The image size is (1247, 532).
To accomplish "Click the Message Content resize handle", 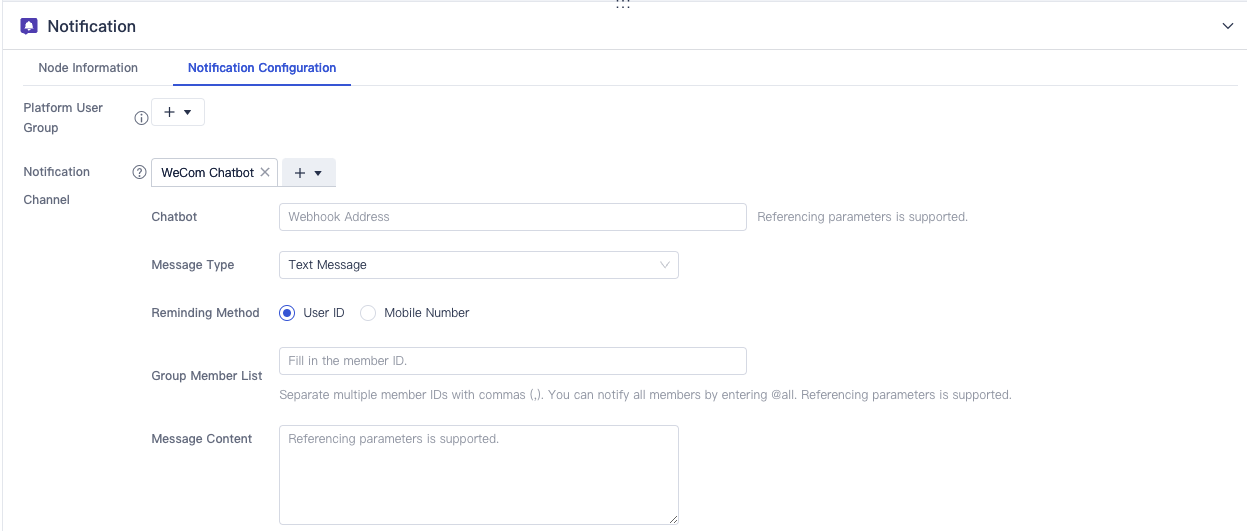I will click(673, 519).
